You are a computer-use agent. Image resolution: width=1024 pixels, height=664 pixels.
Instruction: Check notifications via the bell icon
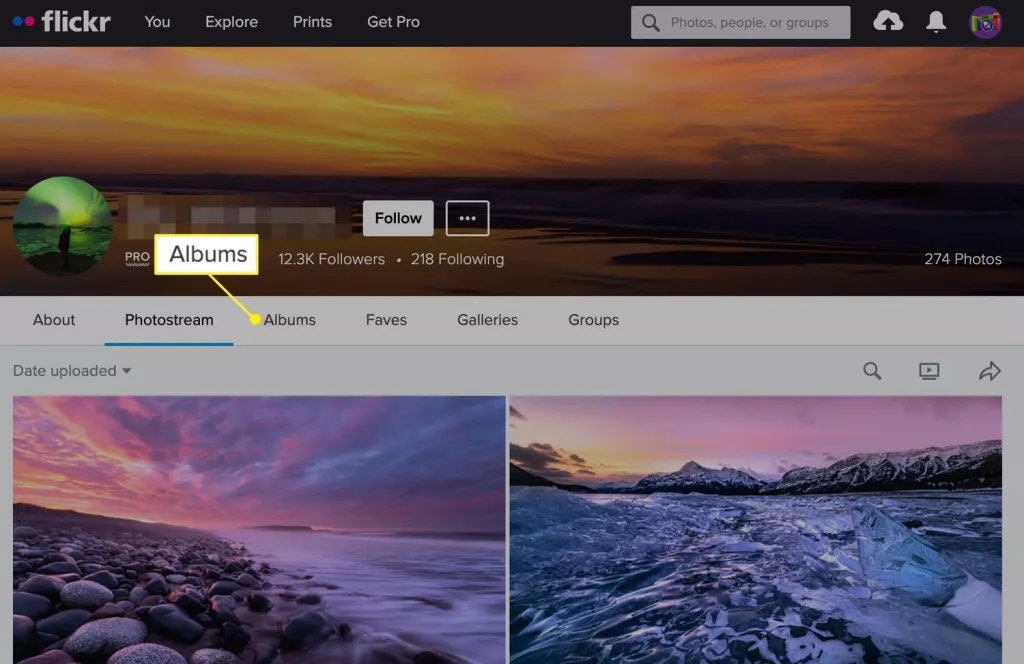[936, 21]
